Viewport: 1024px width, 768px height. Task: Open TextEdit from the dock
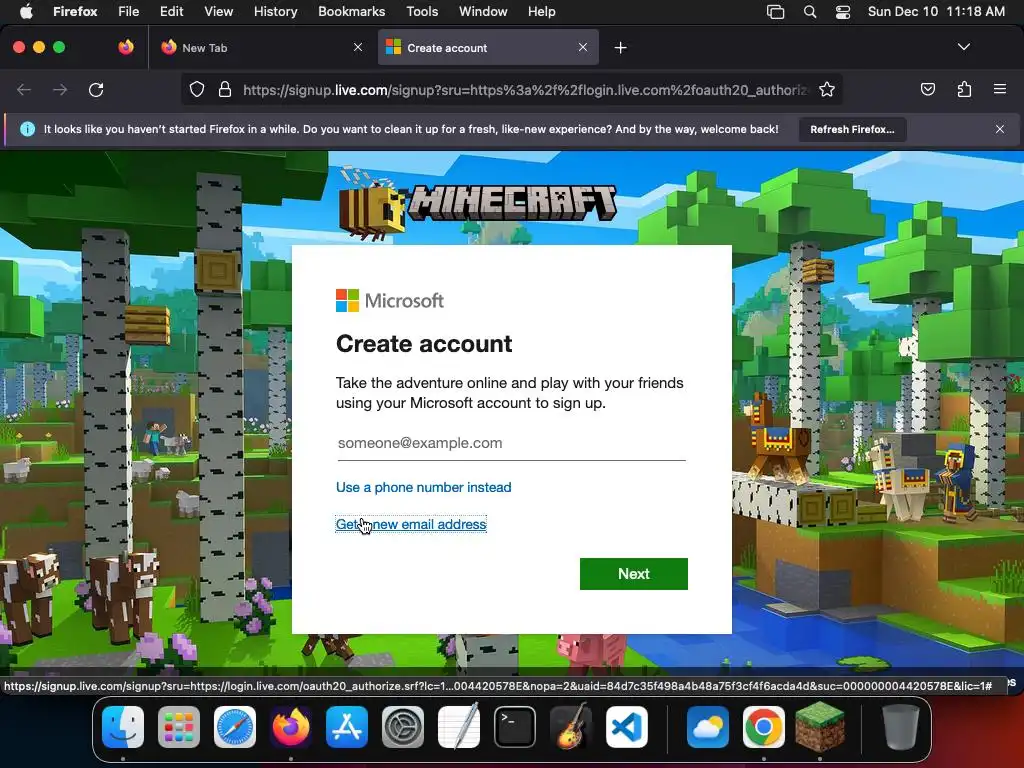pos(458,727)
